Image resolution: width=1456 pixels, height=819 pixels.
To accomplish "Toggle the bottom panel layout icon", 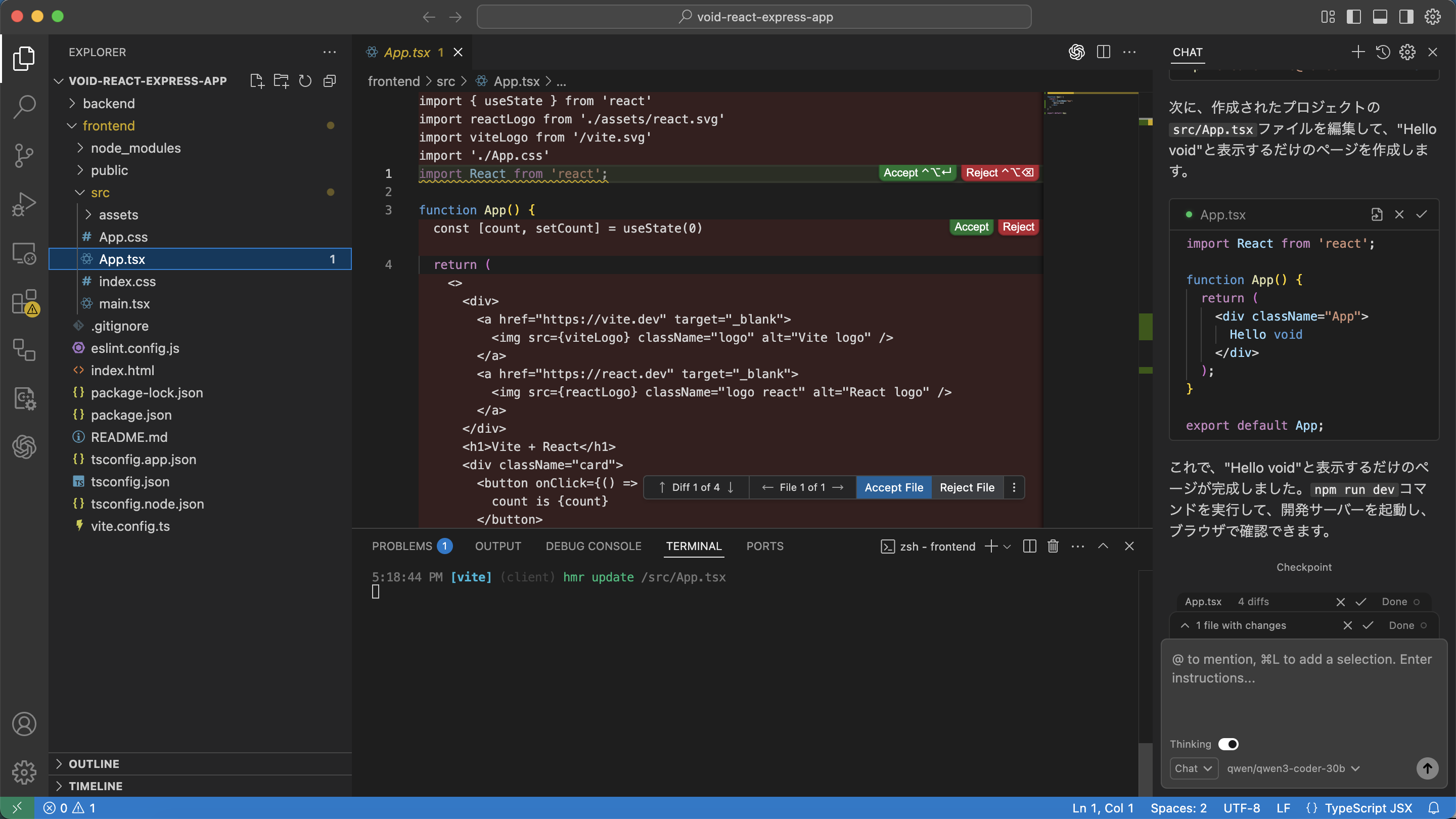I will pos(1380,16).
